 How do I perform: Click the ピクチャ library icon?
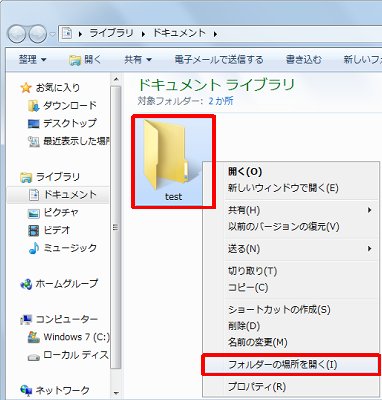[34, 213]
